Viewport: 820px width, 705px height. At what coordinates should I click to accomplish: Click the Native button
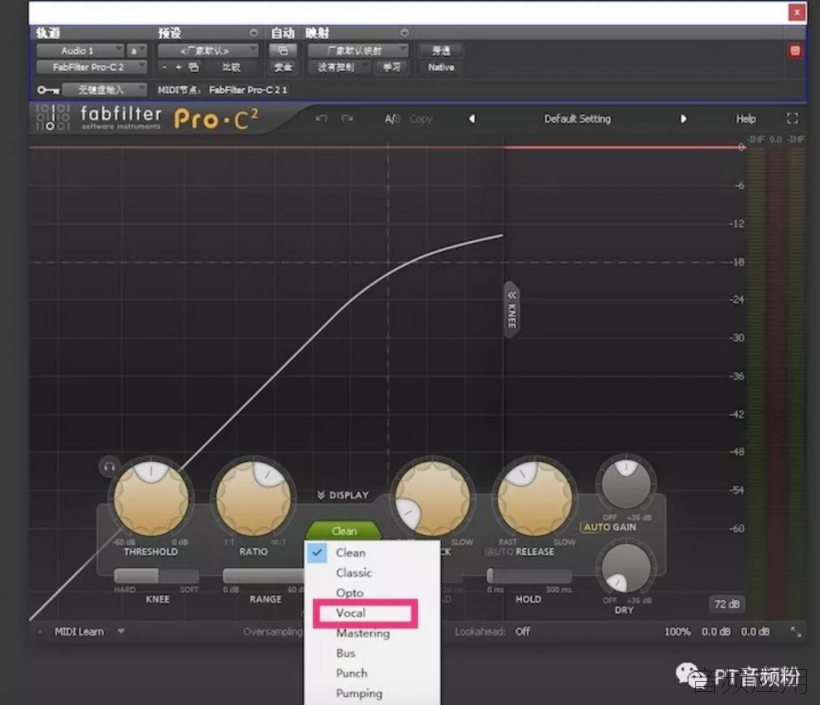coord(441,67)
